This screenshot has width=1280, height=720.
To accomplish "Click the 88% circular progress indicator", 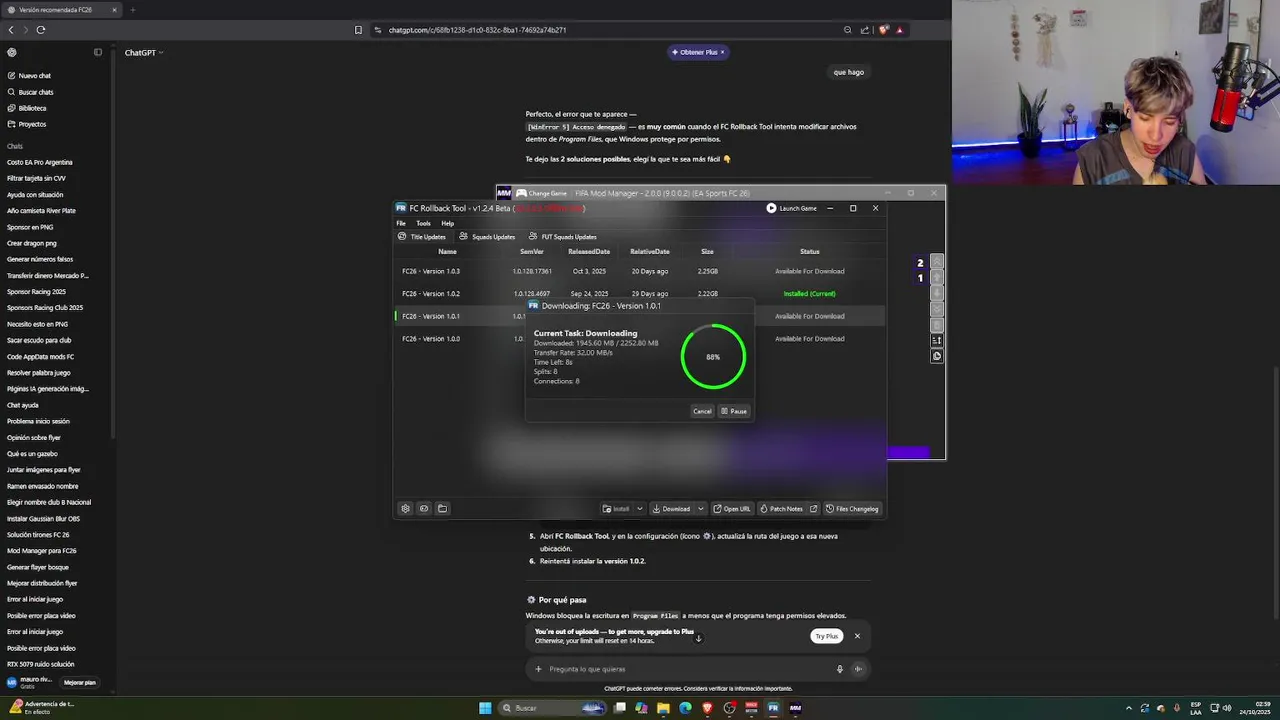I will click(713, 357).
